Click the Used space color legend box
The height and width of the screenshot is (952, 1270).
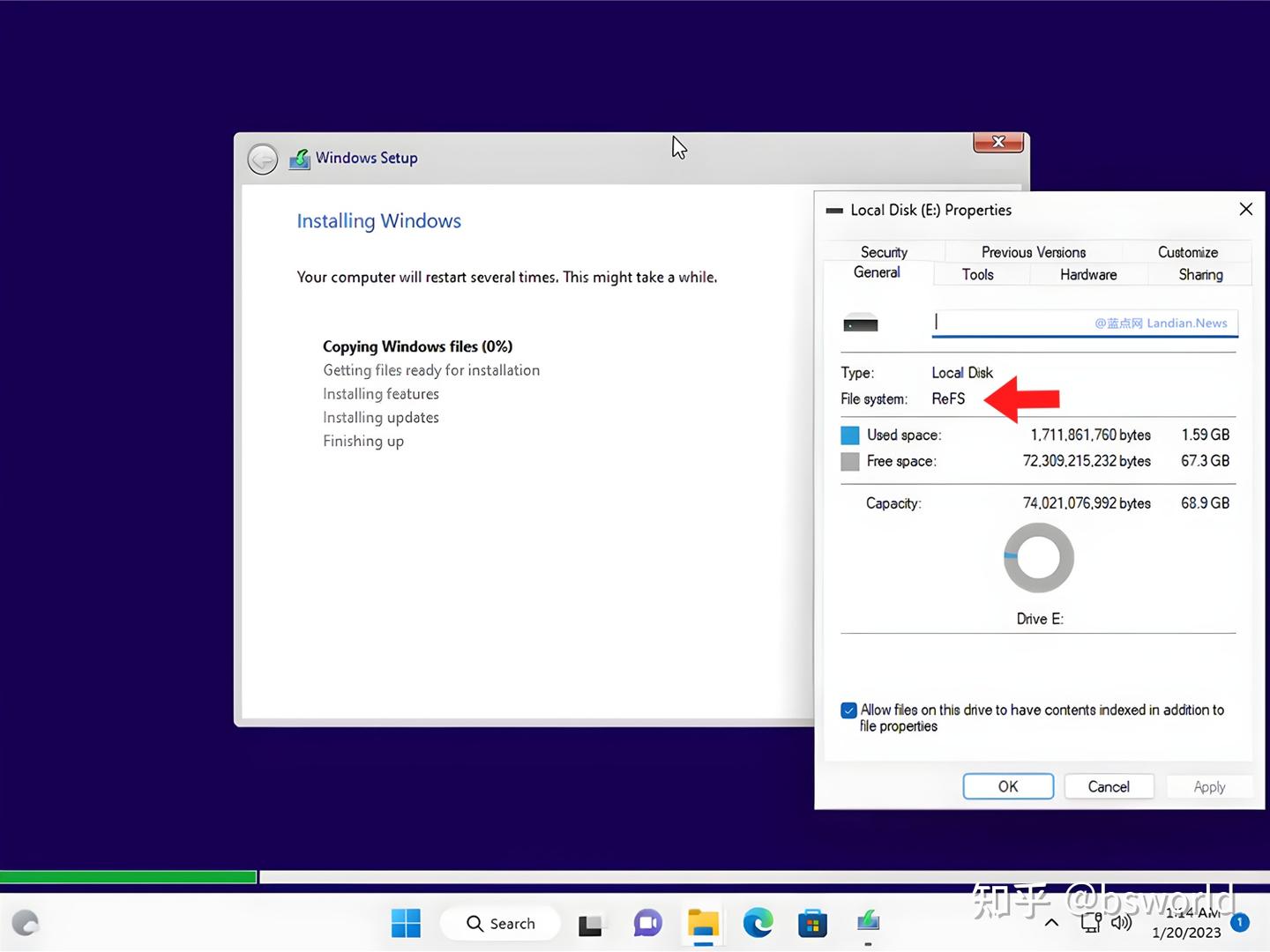pyautogui.click(x=849, y=435)
